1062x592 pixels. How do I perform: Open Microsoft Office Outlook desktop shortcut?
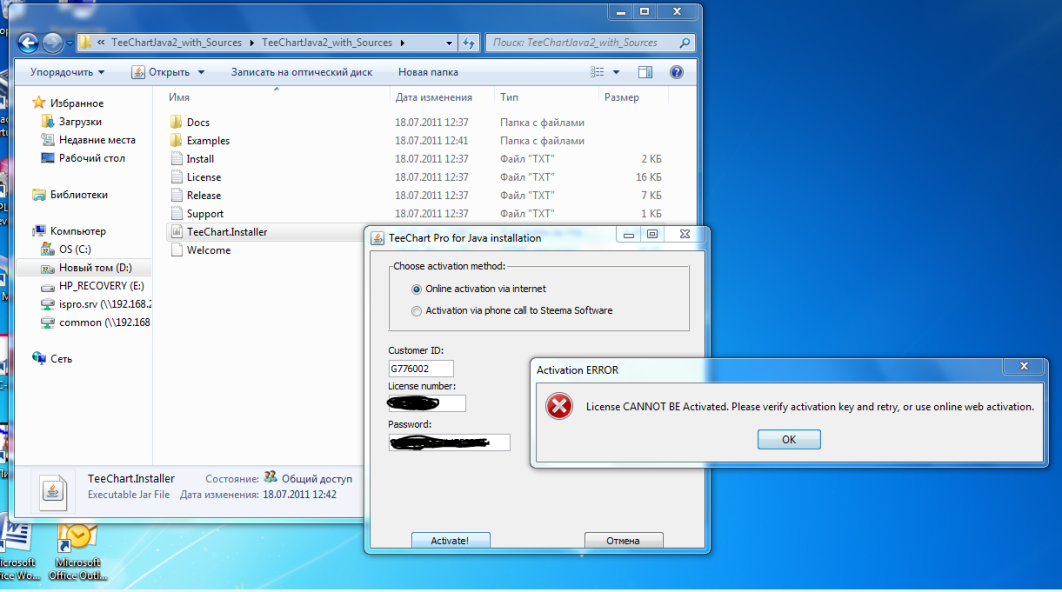(78, 552)
